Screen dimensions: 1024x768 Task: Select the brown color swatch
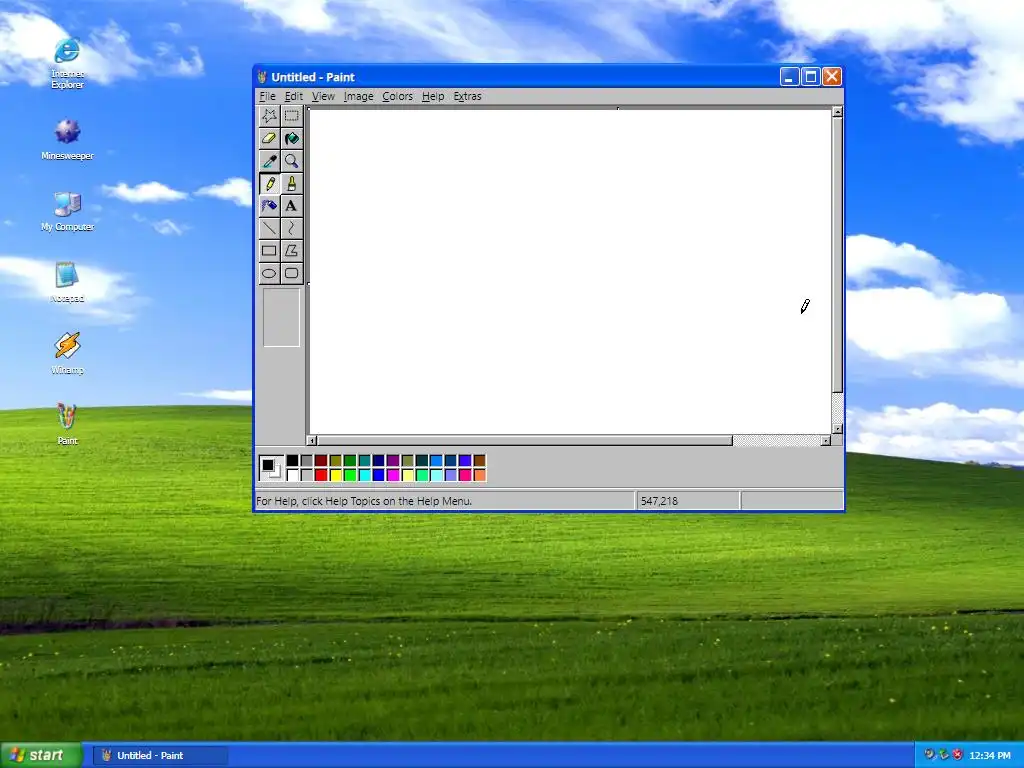point(479,460)
